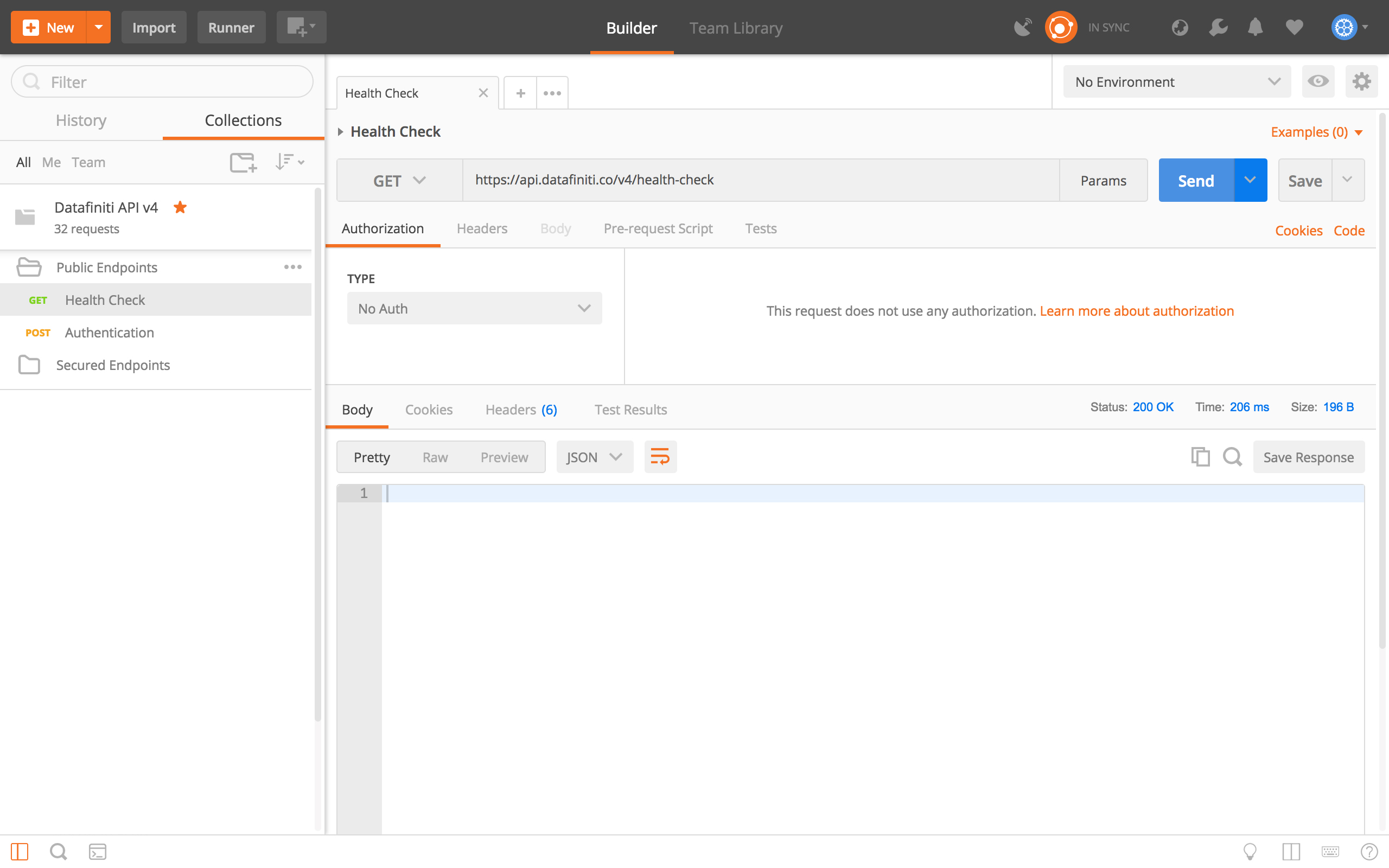Open the find icon in bottom bar

pos(58,852)
